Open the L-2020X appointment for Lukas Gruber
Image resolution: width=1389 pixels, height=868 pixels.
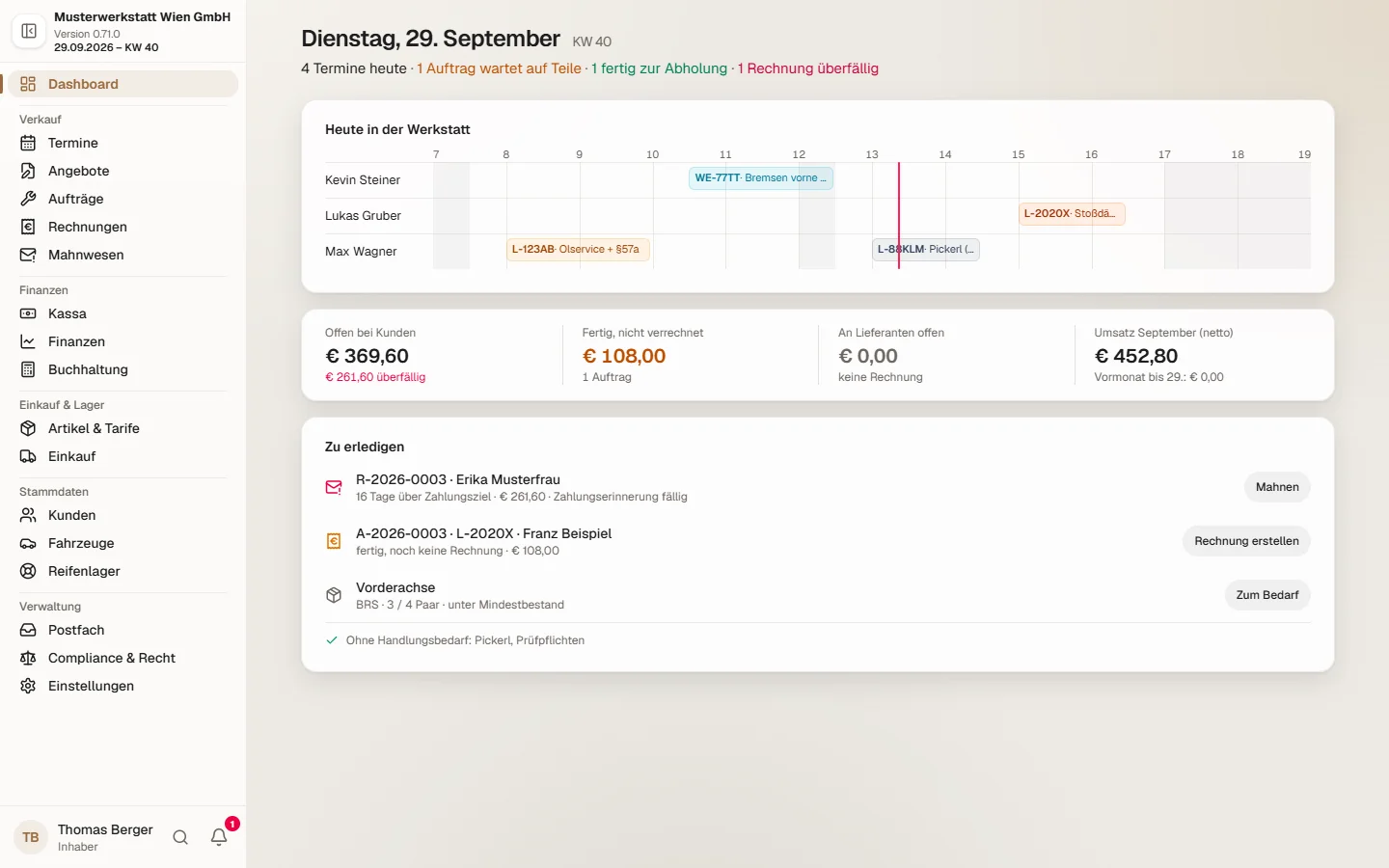tap(1072, 214)
